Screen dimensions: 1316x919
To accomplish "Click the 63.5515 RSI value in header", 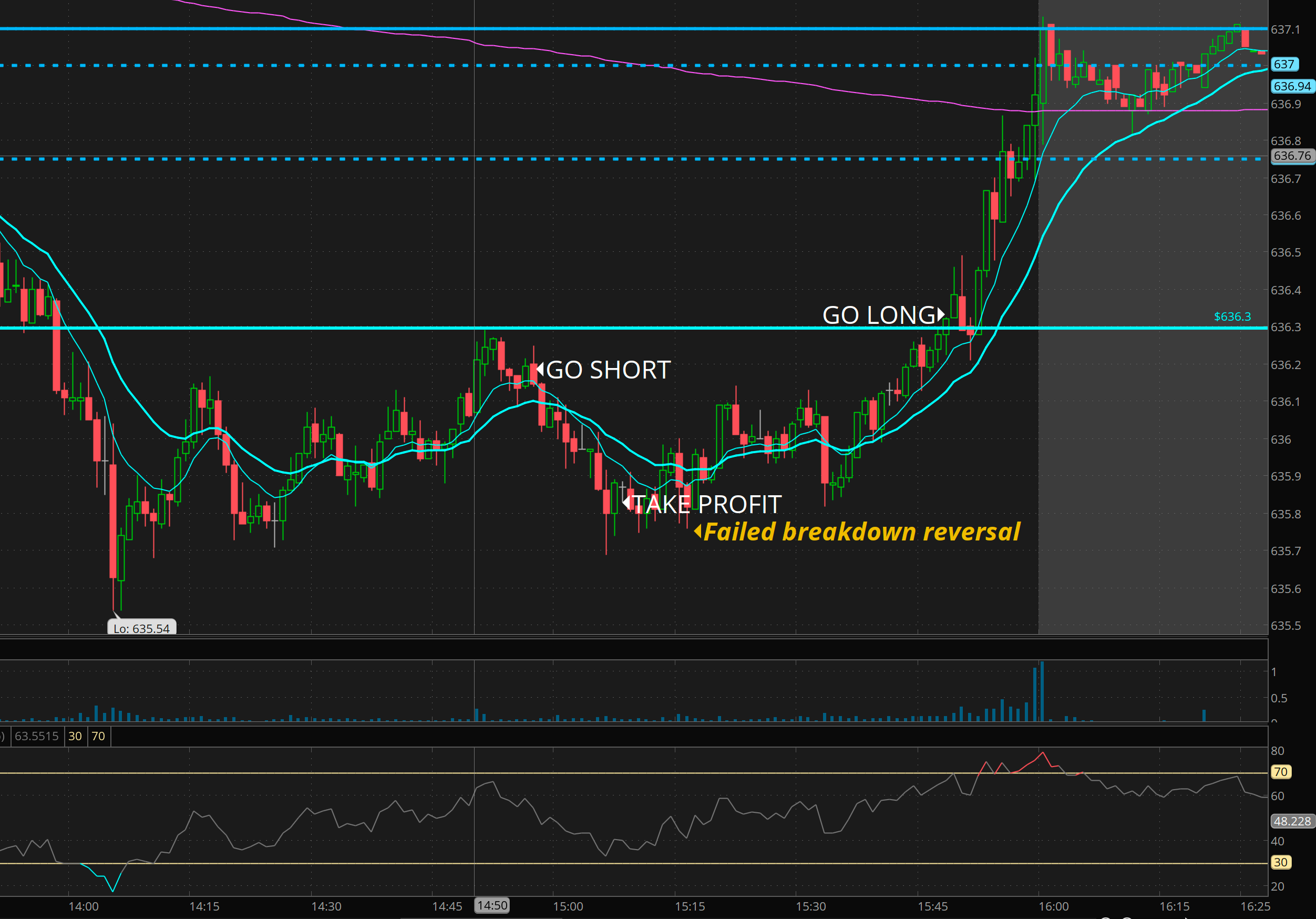I will [37, 736].
